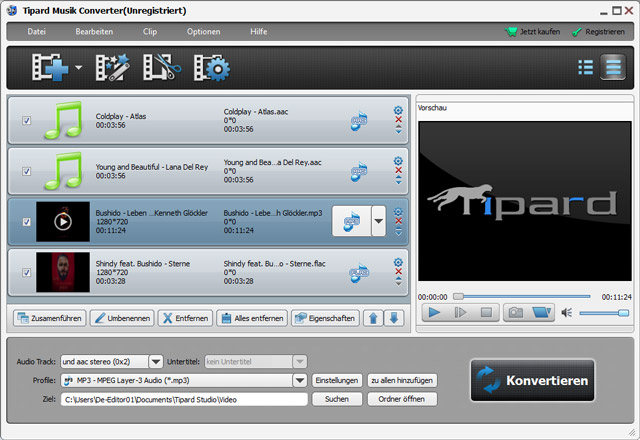Move selected item up with arrow button
Viewport: 640px width, 440px height.
point(373,318)
